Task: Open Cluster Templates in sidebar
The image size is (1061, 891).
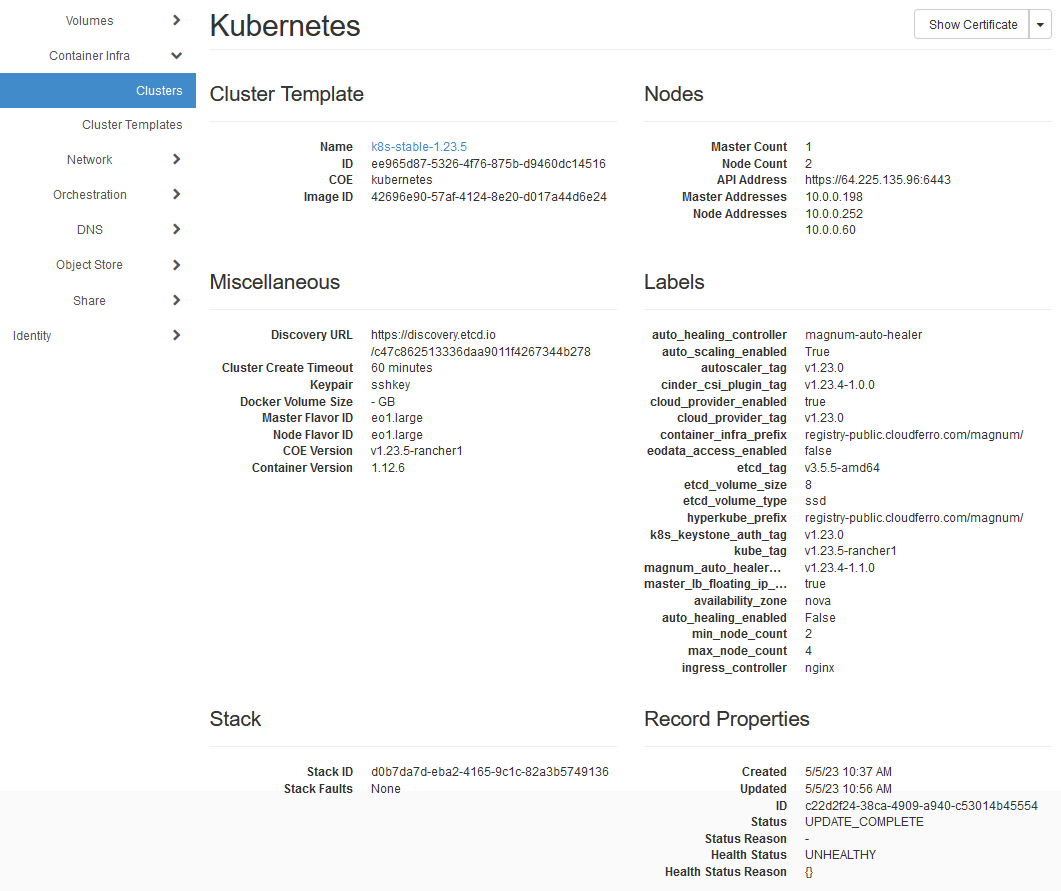Action: click(x=132, y=125)
